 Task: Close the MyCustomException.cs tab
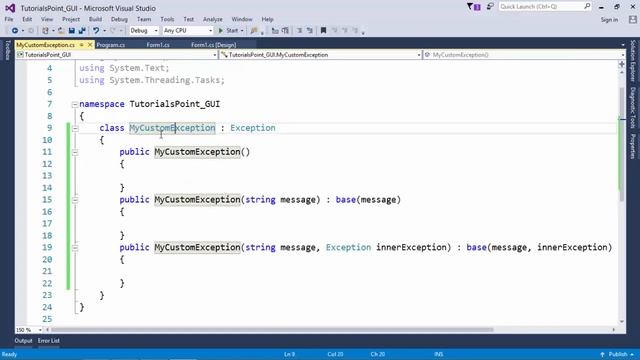click(x=90, y=45)
